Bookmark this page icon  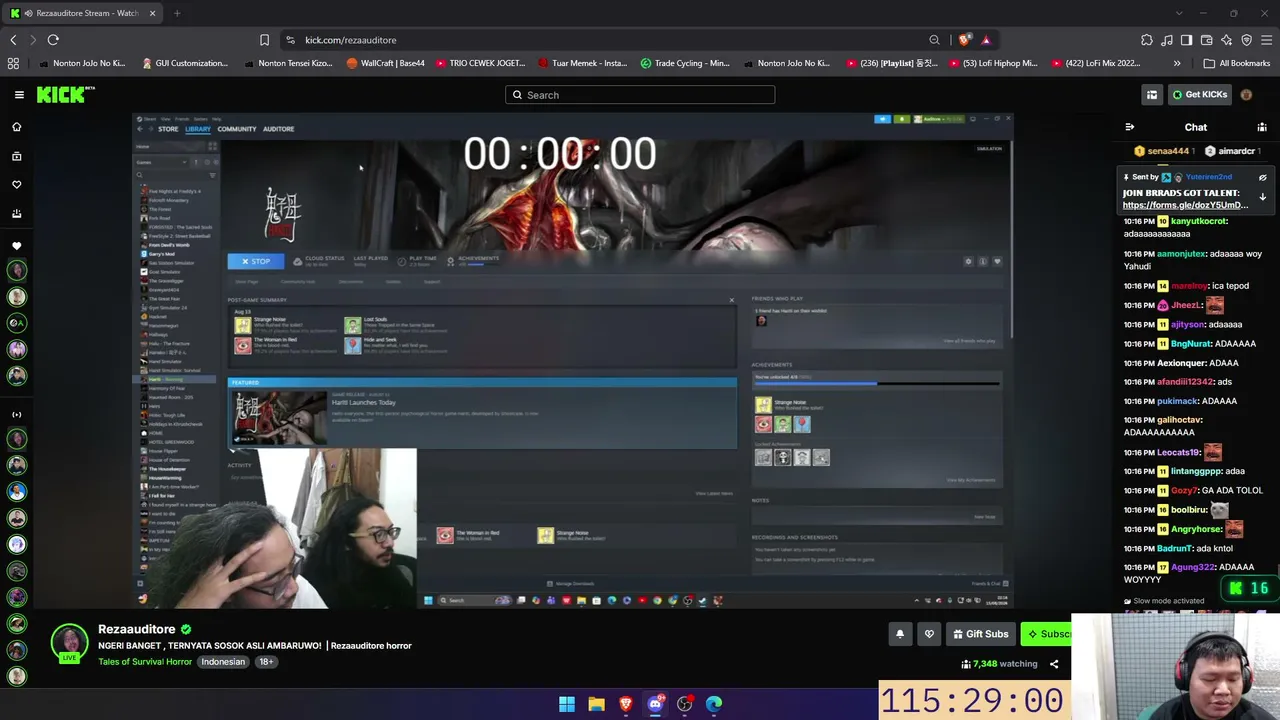264,40
